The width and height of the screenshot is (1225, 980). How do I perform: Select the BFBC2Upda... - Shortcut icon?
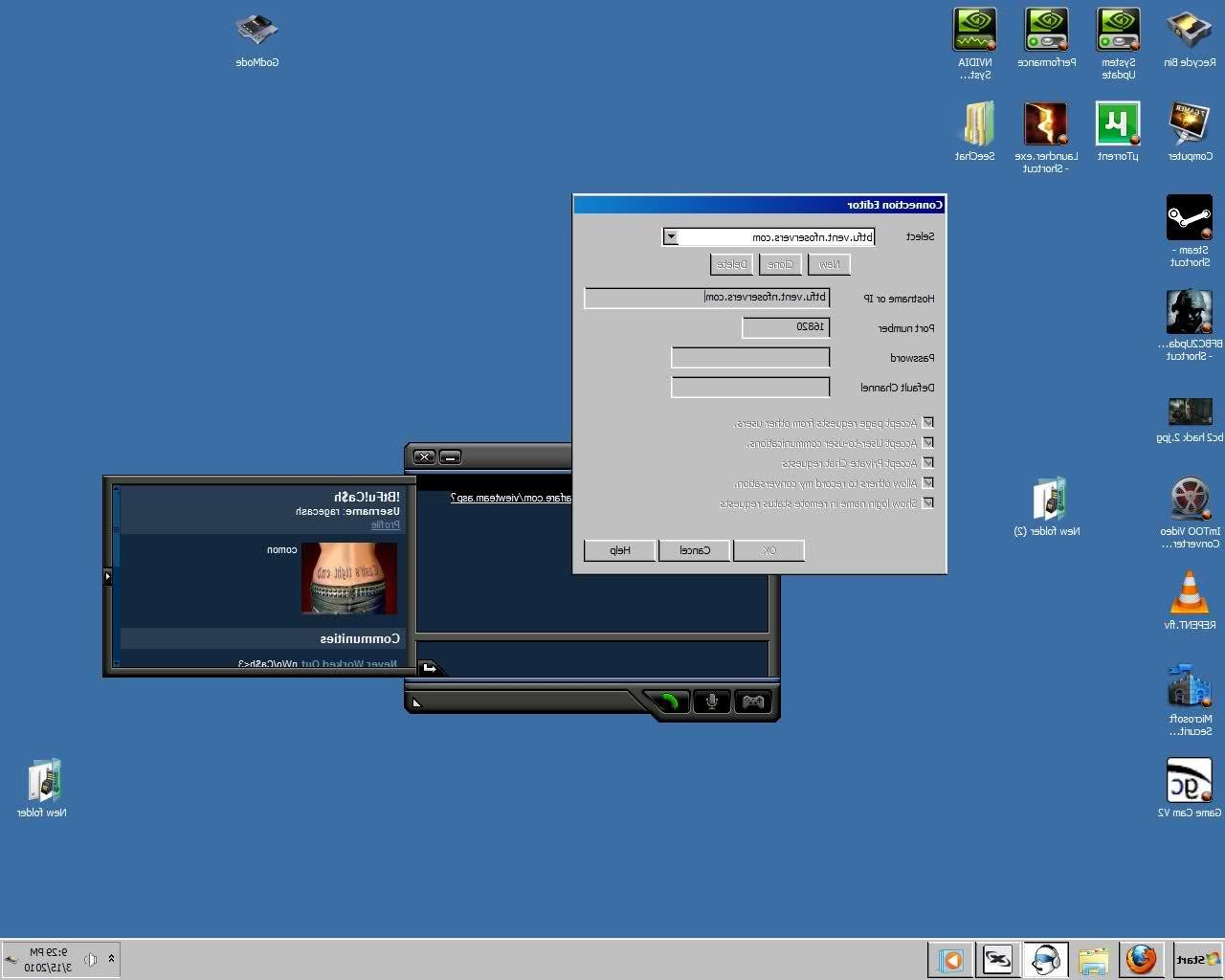1190,325
